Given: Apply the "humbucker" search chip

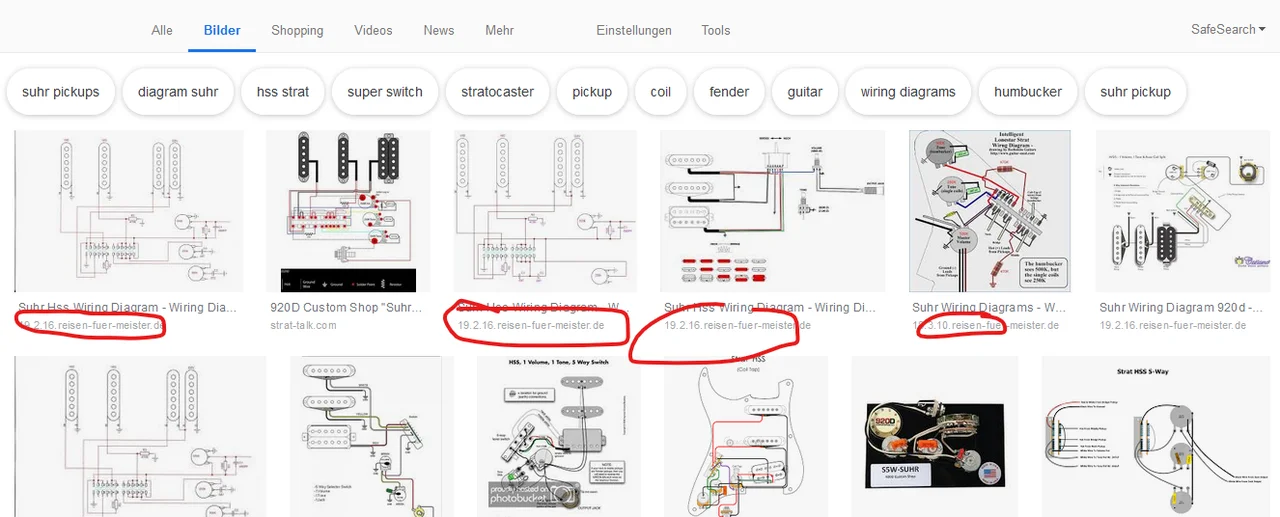Looking at the screenshot, I should pos(1028,92).
